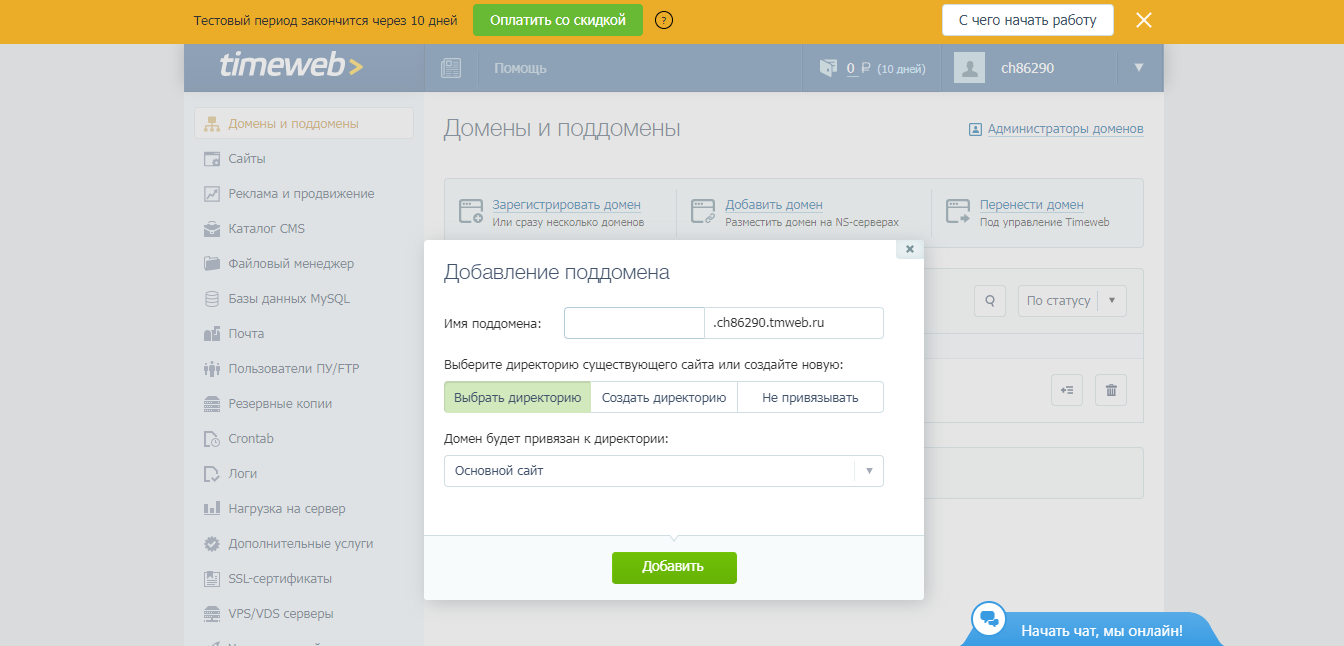Select the Выбрать директорию option
Image resolution: width=1344 pixels, height=646 pixels.
click(517, 397)
